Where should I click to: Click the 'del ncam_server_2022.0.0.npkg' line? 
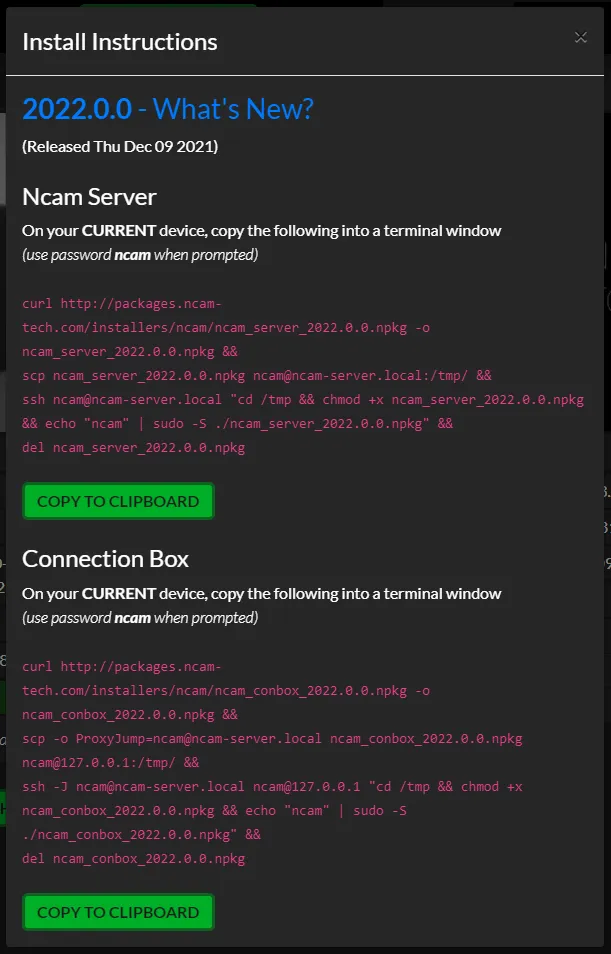click(134, 448)
